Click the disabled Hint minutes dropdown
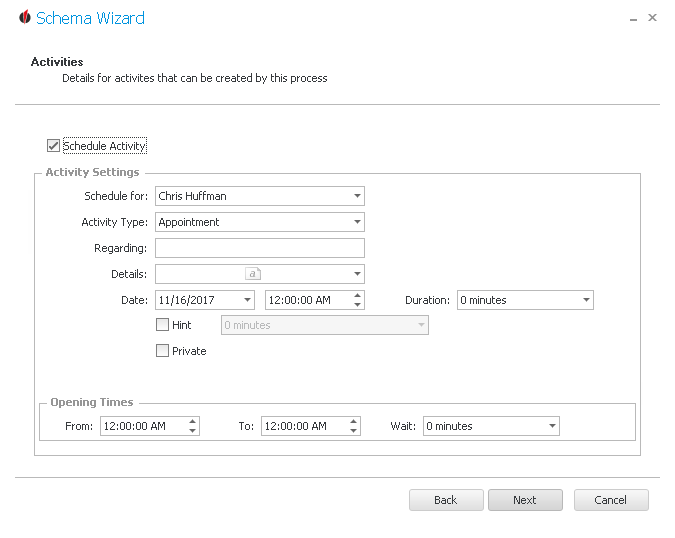The height and width of the screenshot is (538, 675). point(325,325)
